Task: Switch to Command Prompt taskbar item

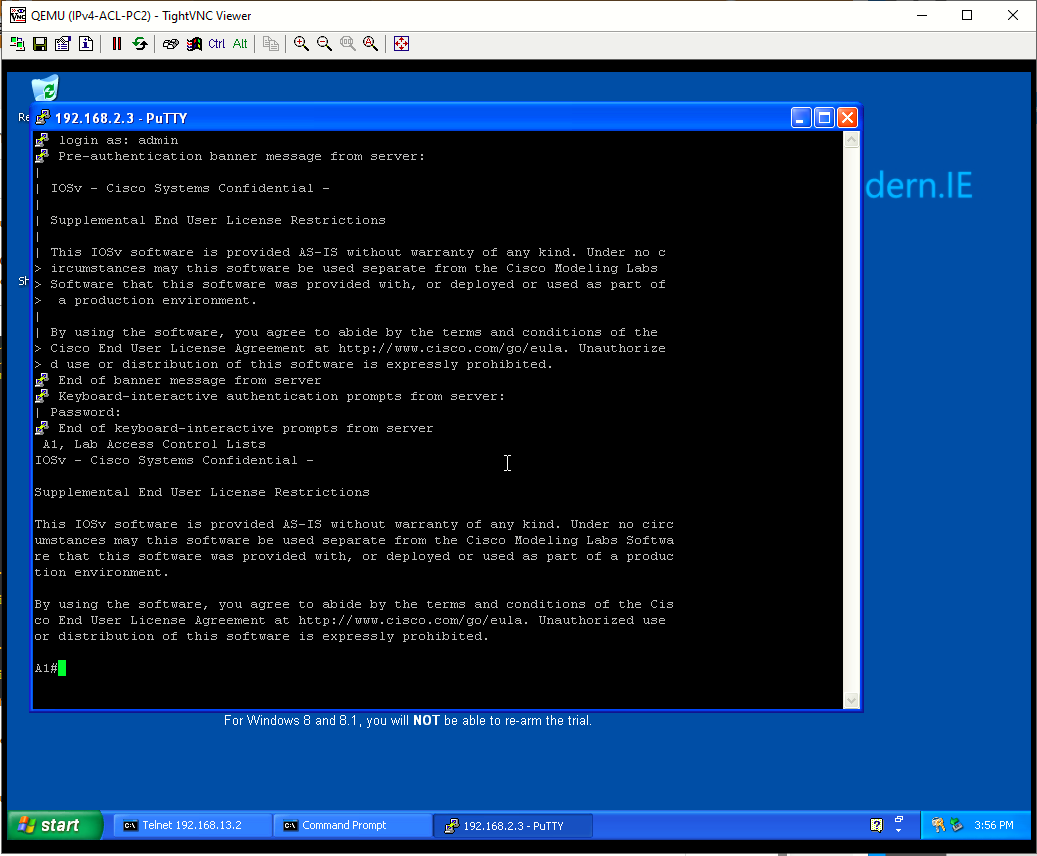Action: [x=353, y=825]
